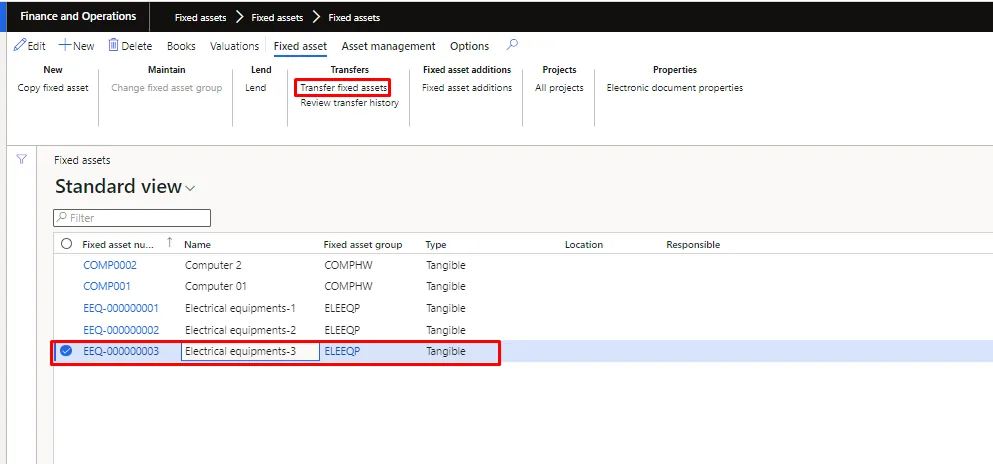Click Electrical equipments-1 name cell
This screenshot has width=993, height=464.
(x=240, y=308)
